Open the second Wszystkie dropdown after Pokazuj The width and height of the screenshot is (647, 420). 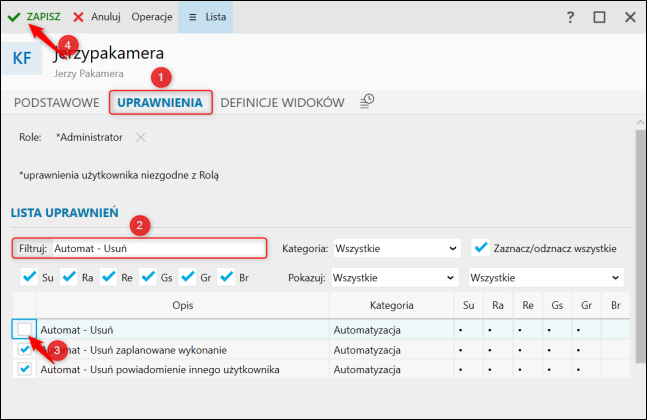pos(546,276)
